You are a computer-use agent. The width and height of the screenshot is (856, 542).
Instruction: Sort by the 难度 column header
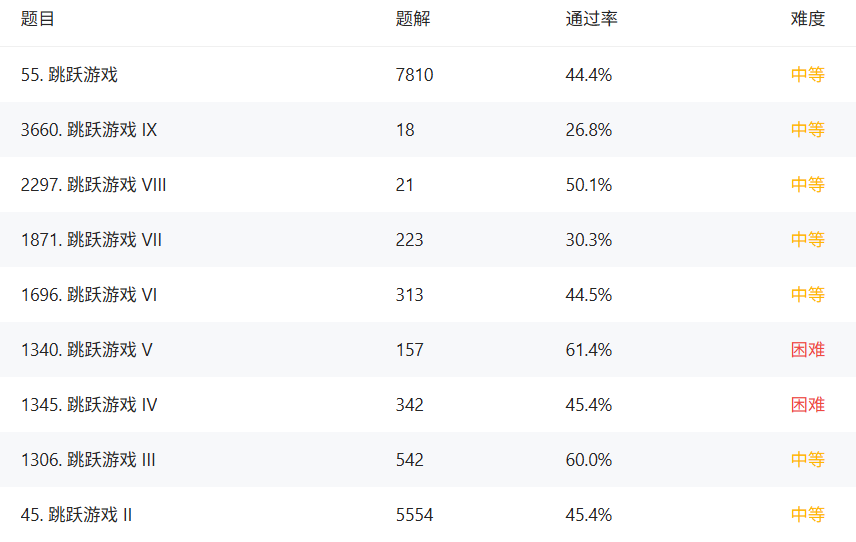[808, 19]
